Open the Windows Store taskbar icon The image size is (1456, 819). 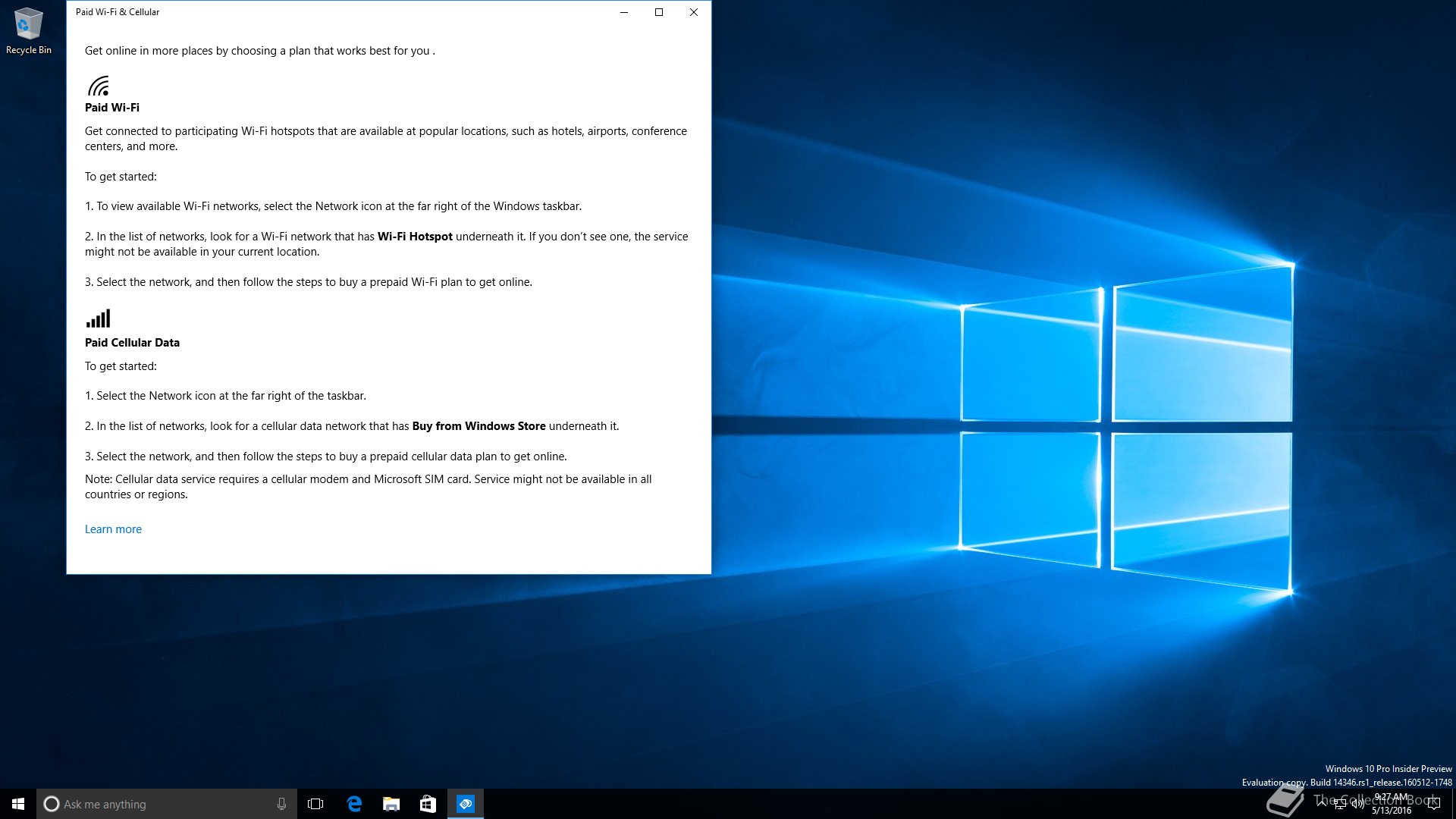pyautogui.click(x=428, y=804)
